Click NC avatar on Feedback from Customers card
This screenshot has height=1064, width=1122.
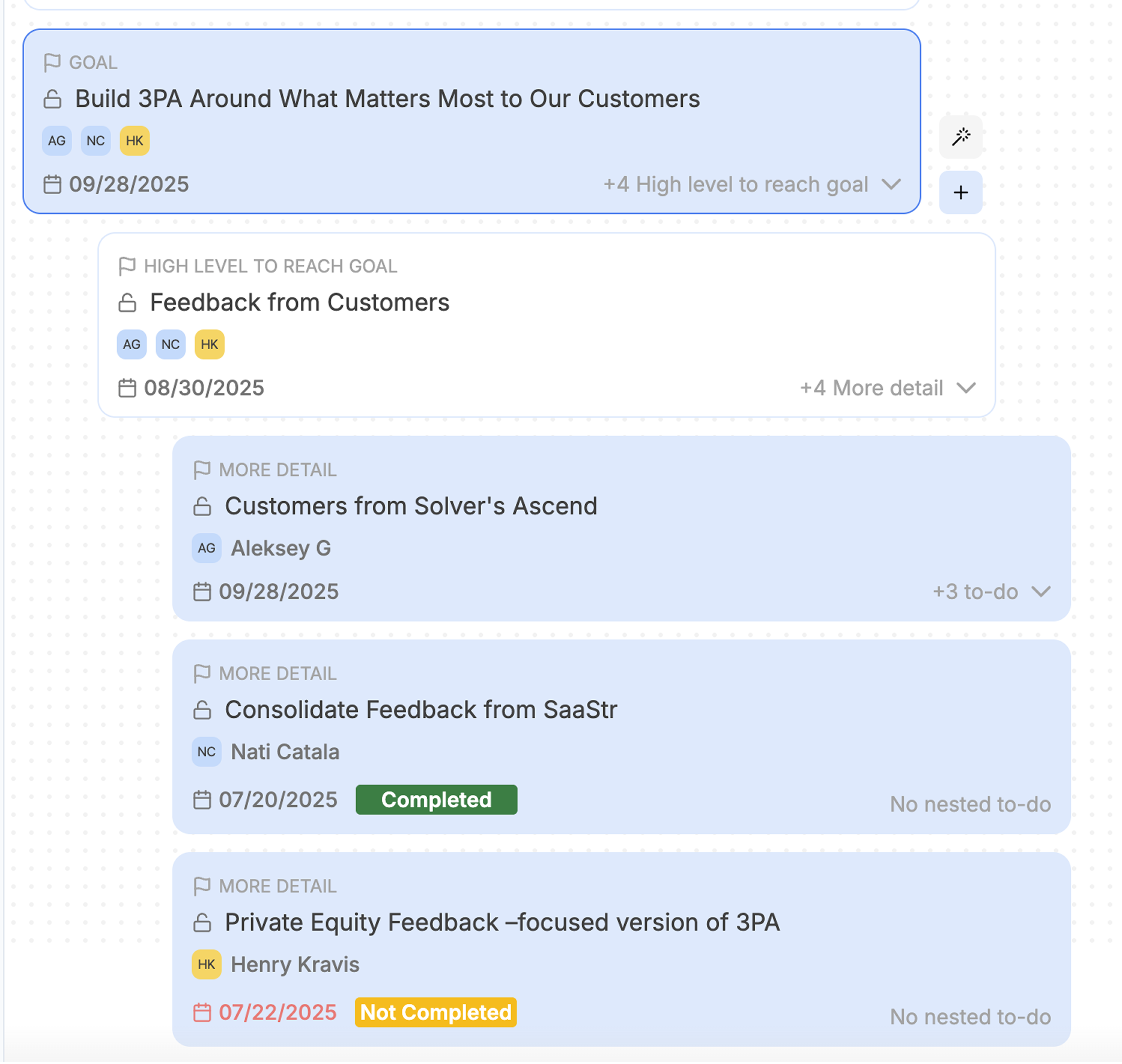click(171, 344)
